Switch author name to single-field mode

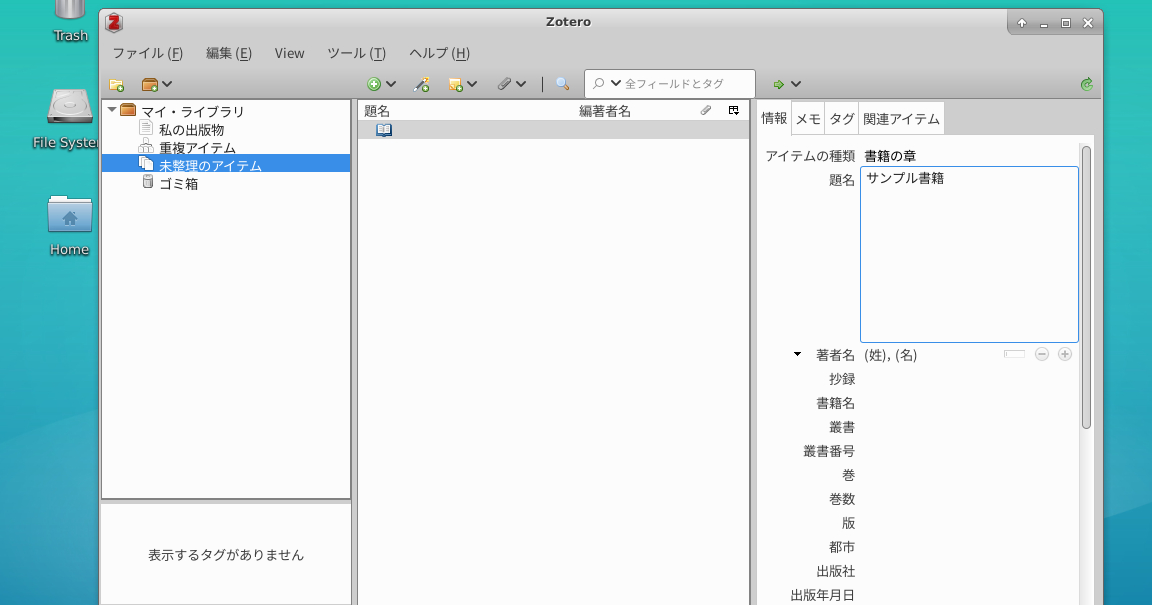[x=1013, y=354]
